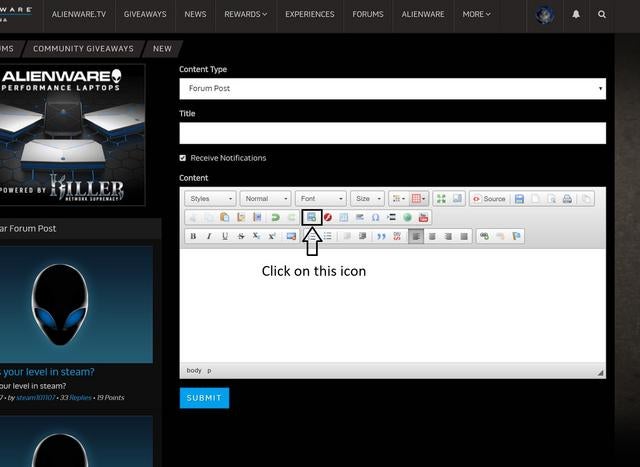Uncheck Receive Notifications
Viewport: 640px width, 467px height.
182,158
